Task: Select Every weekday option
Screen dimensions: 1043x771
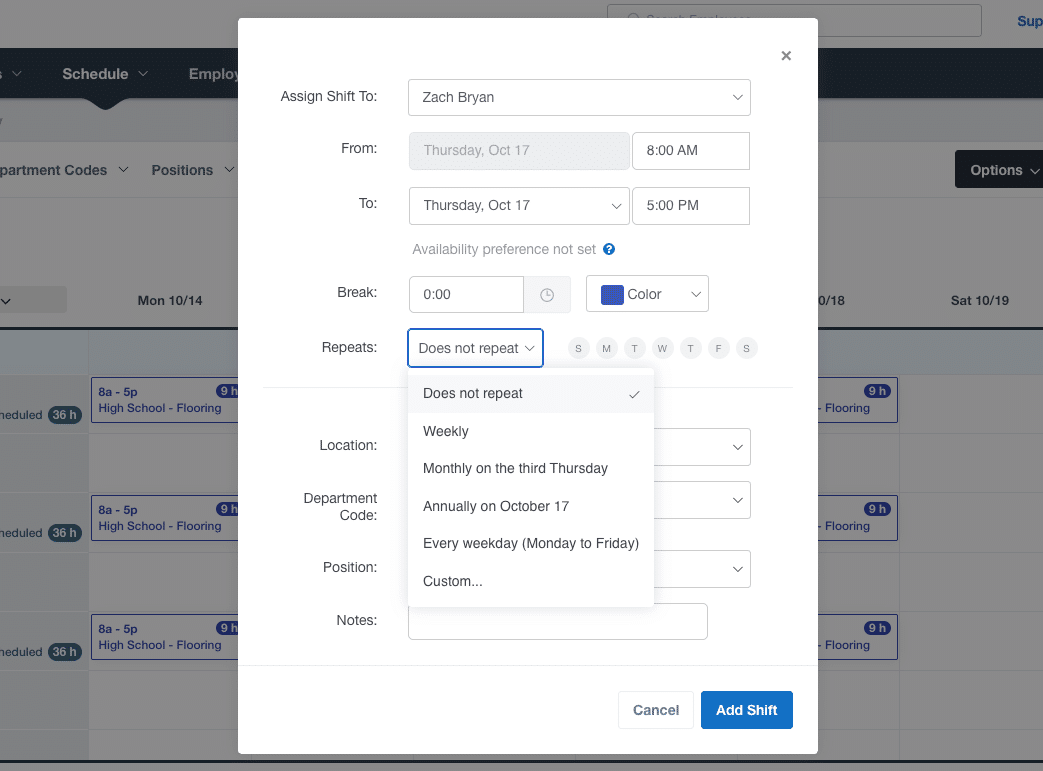Action: coord(531,543)
